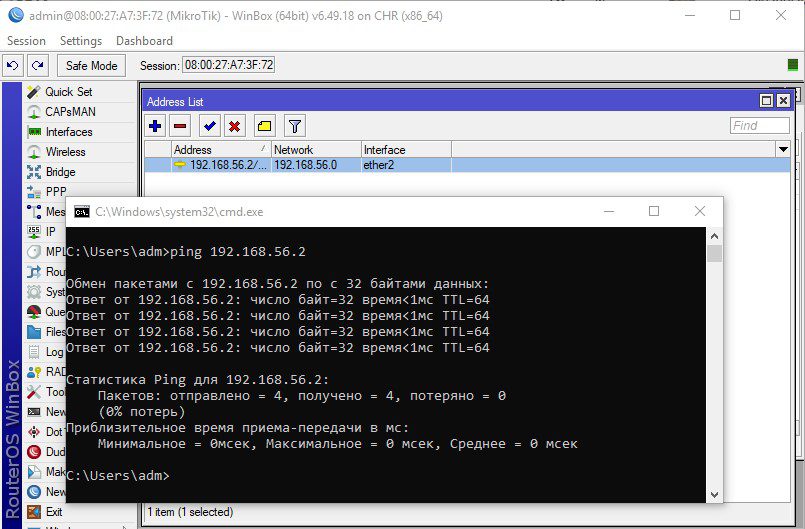Disable address with red X button
Image resolution: width=805 pixels, height=529 pixels.
click(x=235, y=126)
